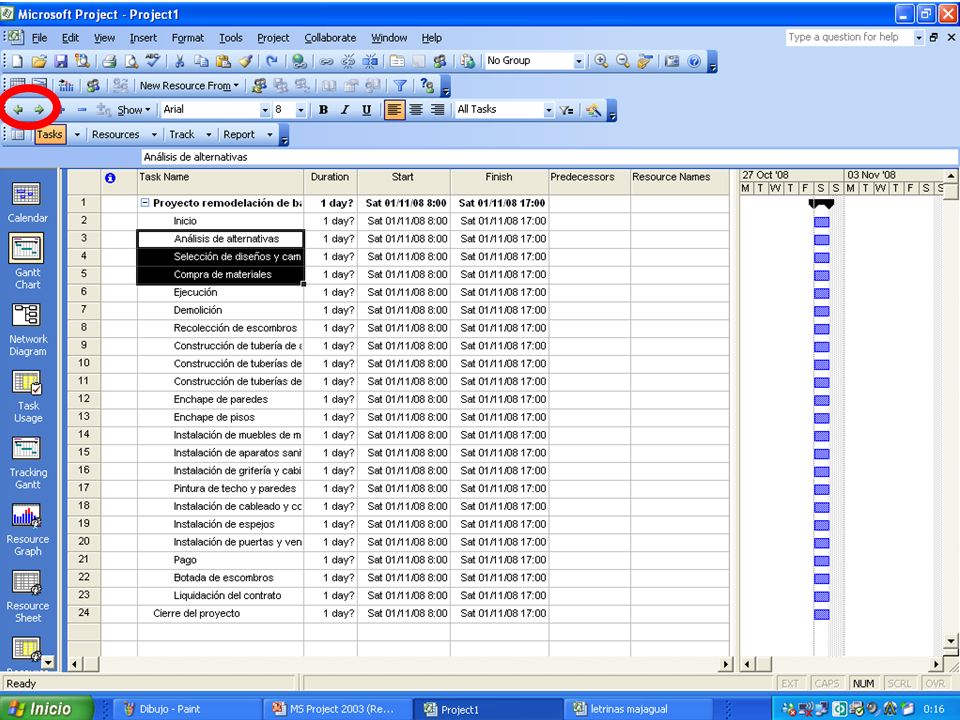960x720 pixels.
Task: Open the Arial font dropdown
Action: 264,110
